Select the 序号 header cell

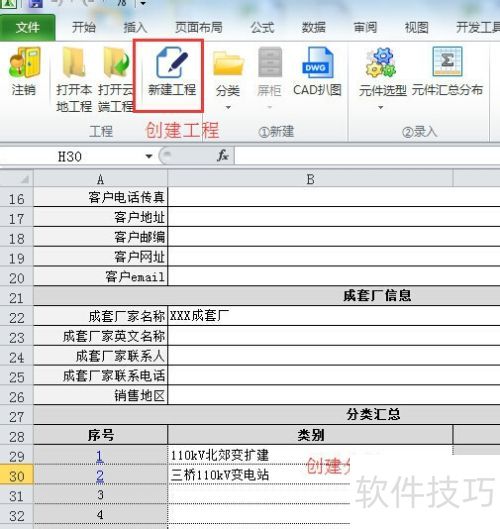pos(101,435)
